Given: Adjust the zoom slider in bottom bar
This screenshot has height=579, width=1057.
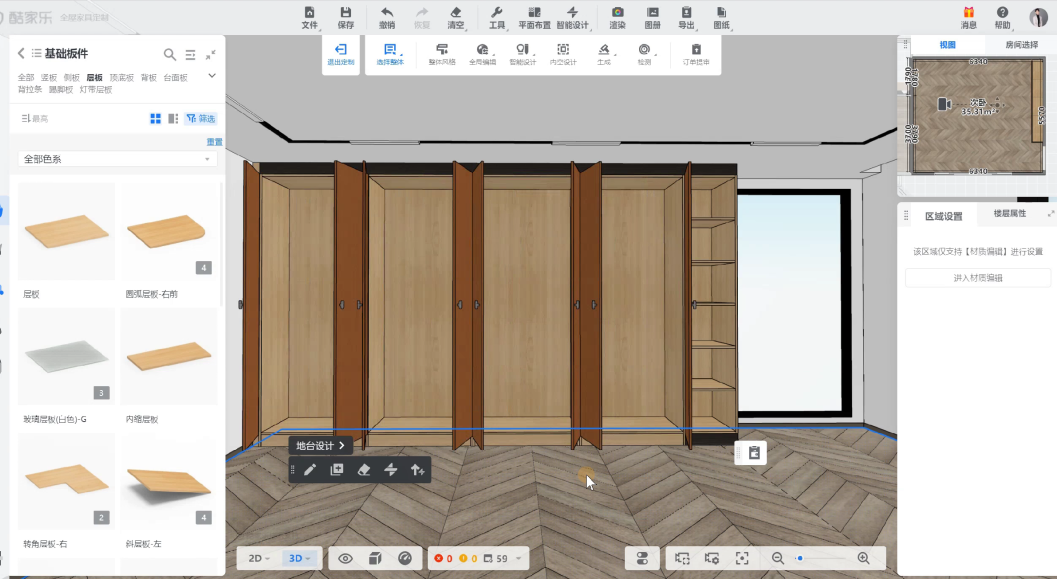Looking at the screenshot, I should coord(800,558).
